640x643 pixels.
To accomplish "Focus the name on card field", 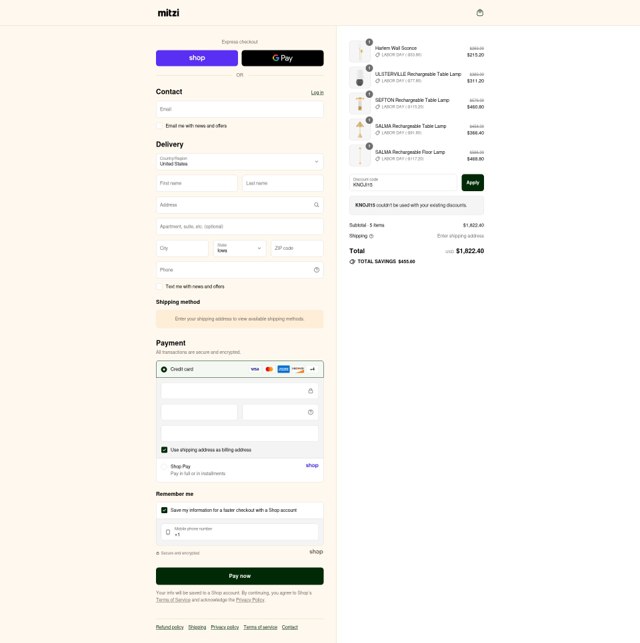I will pos(239,433).
